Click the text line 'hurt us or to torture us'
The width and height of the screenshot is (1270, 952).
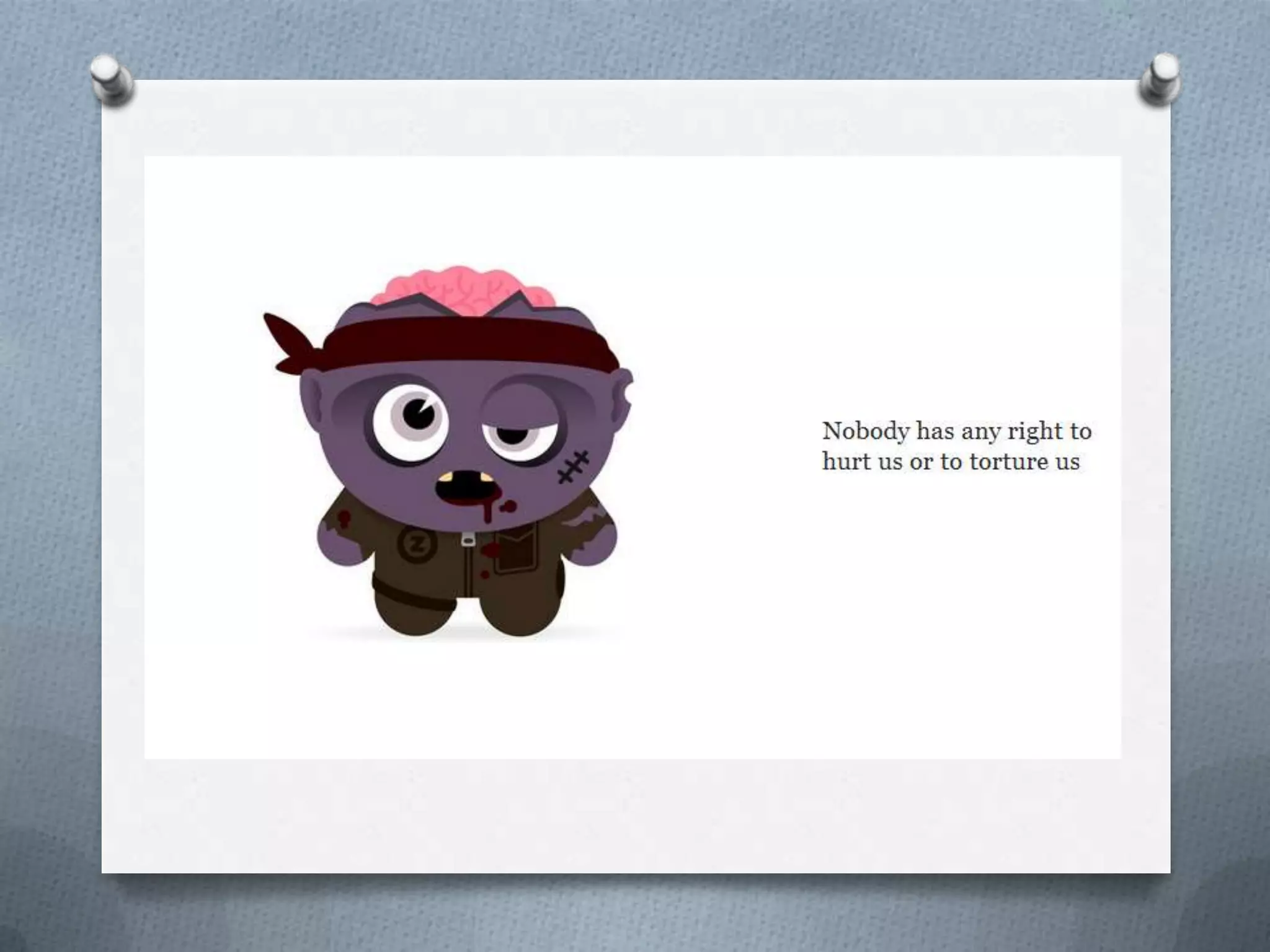pos(951,461)
